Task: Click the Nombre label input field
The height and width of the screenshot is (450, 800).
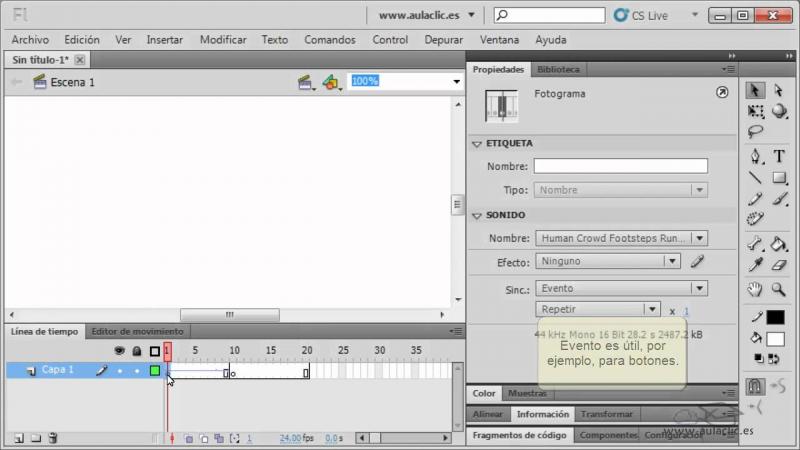Action: pos(620,166)
